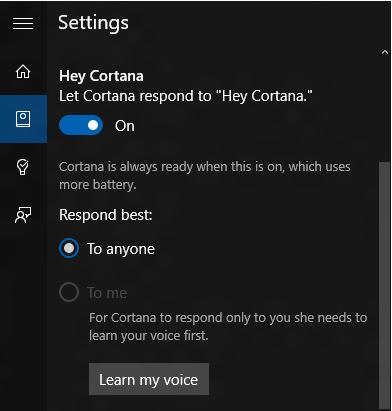Screen dimensions: 392x411
Task: Click the vertical scrollbar thumb
Action: coord(384,285)
